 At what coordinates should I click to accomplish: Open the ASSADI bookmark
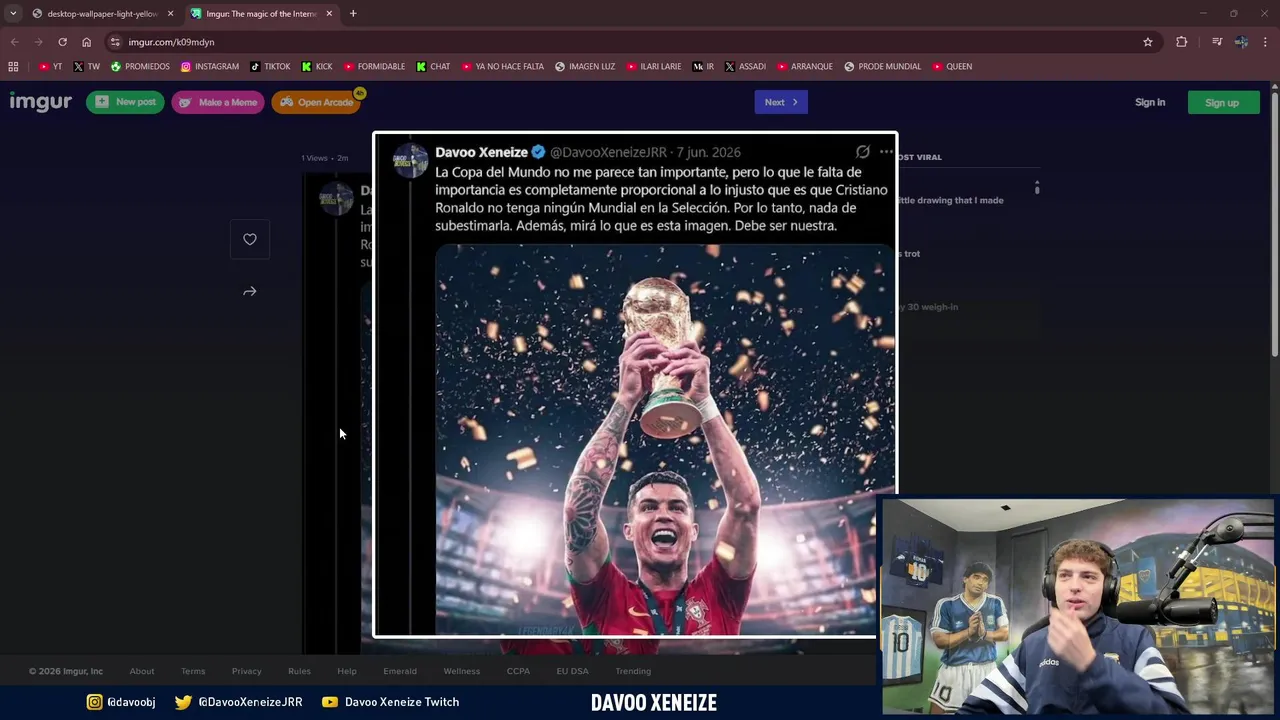point(745,67)
